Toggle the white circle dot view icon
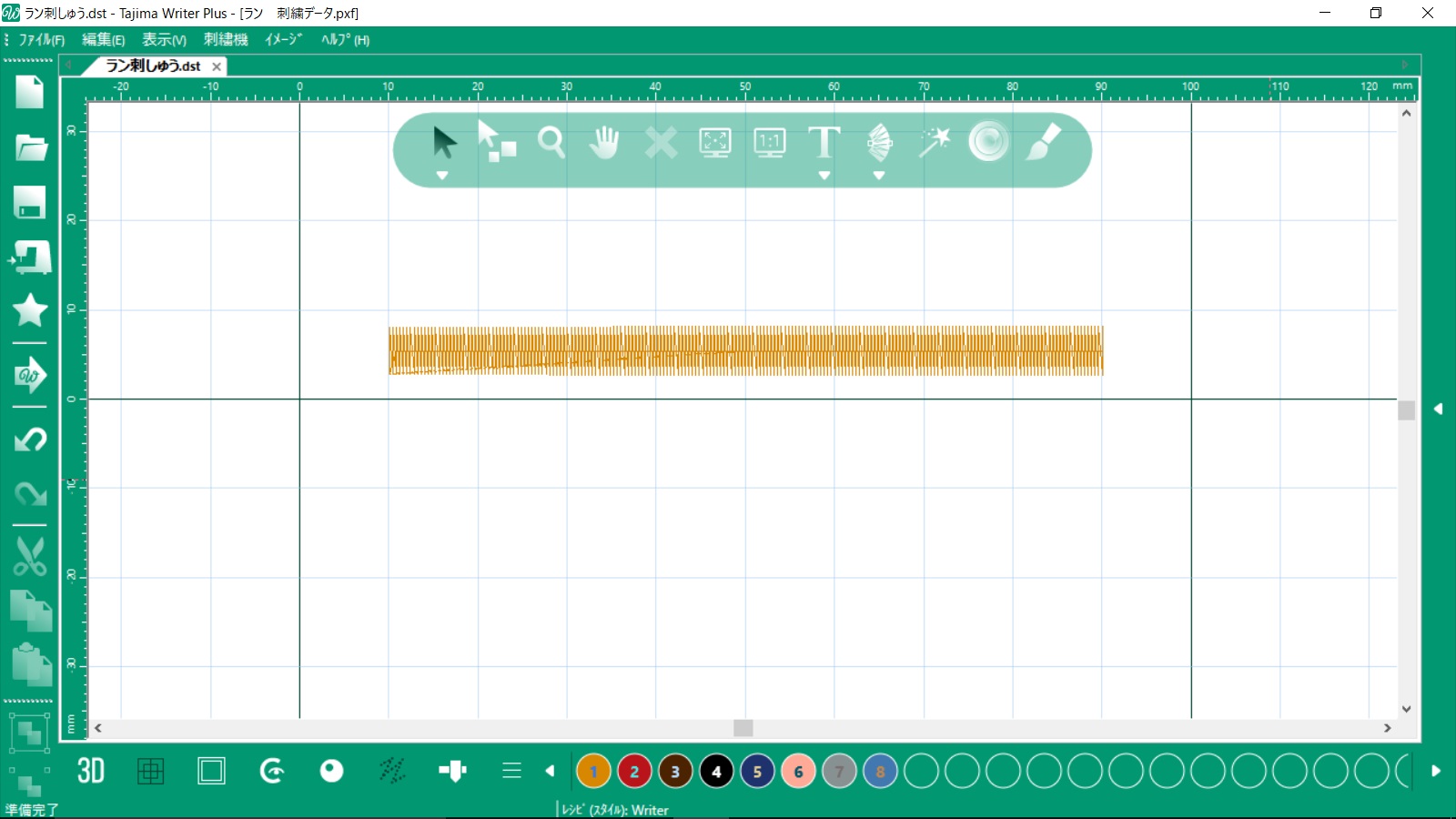This screenshot has width=1456, height=819. pos(332,771)
